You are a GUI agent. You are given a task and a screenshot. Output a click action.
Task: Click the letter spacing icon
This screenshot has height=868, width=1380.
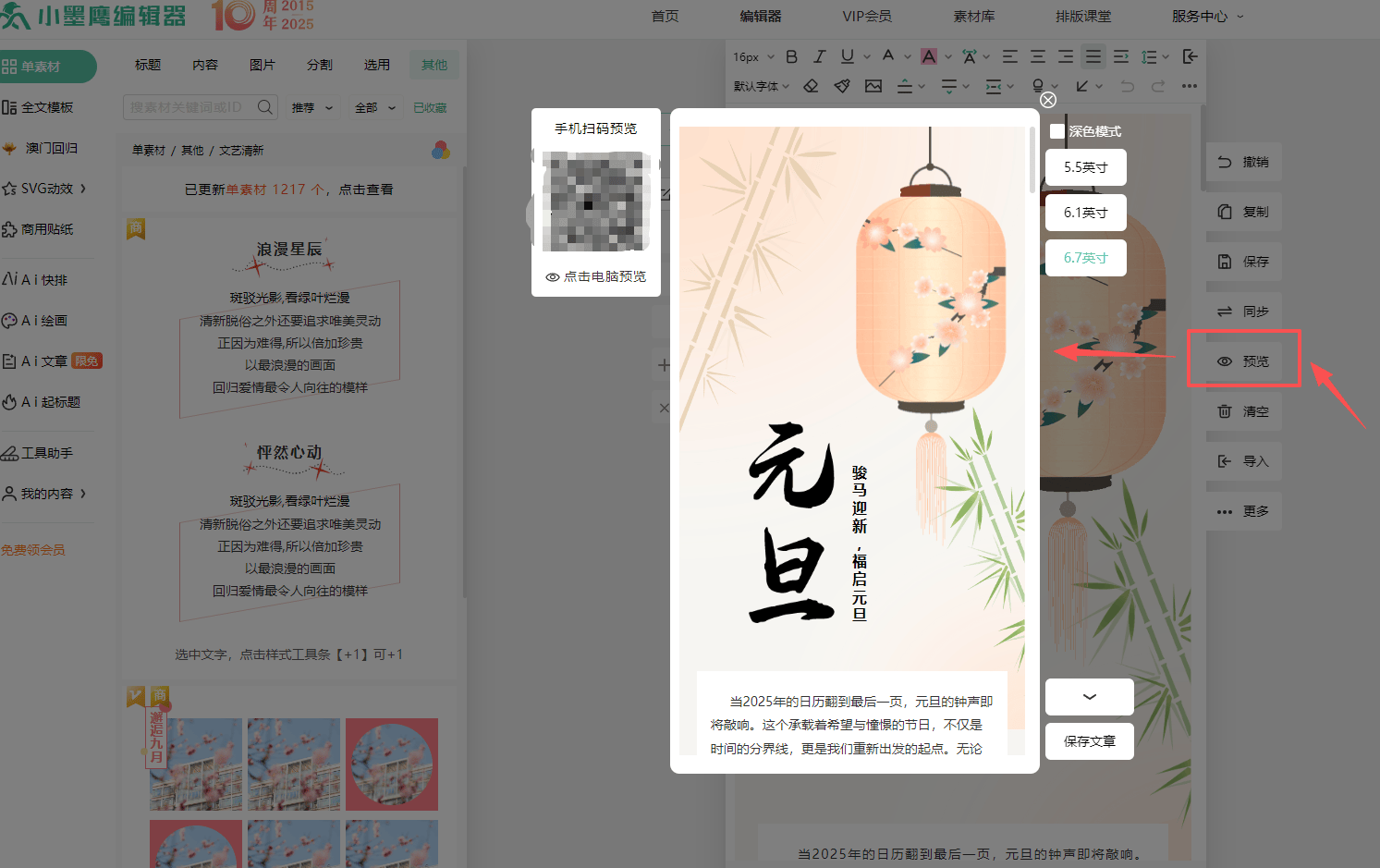970,56
